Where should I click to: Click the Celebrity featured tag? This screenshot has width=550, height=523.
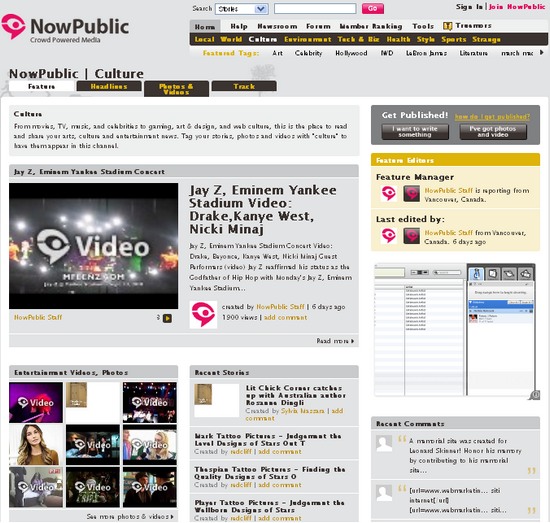click(x=308, y=53)
